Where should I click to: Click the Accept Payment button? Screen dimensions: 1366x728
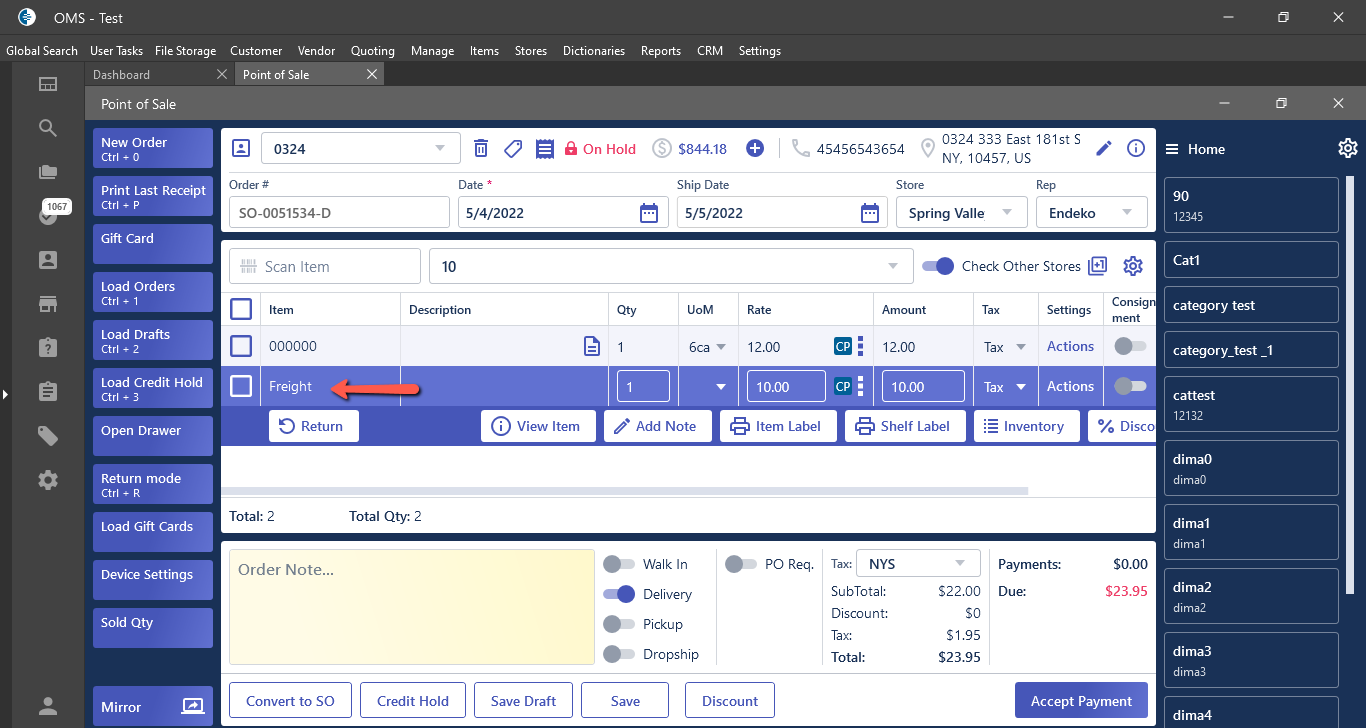point(1081,701)
